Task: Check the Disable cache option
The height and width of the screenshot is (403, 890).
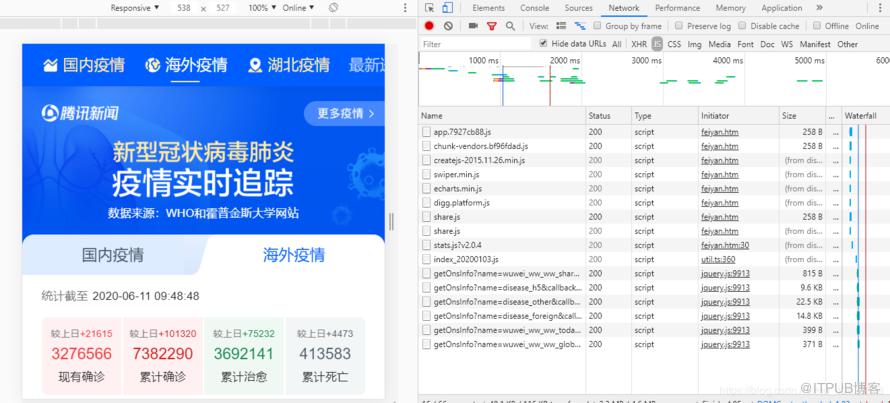Action: pyautogui.click(x=742, y=26)
